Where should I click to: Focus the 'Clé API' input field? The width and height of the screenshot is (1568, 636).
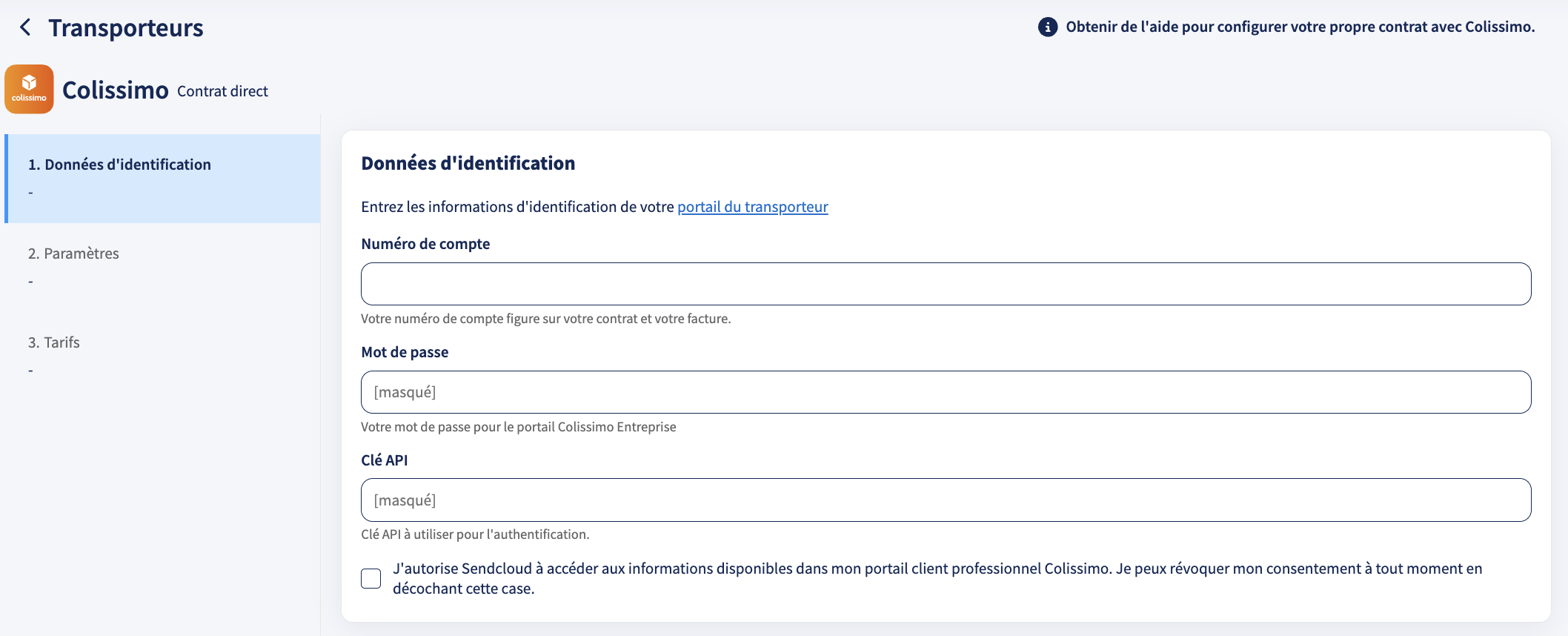(x=946, y=500)
